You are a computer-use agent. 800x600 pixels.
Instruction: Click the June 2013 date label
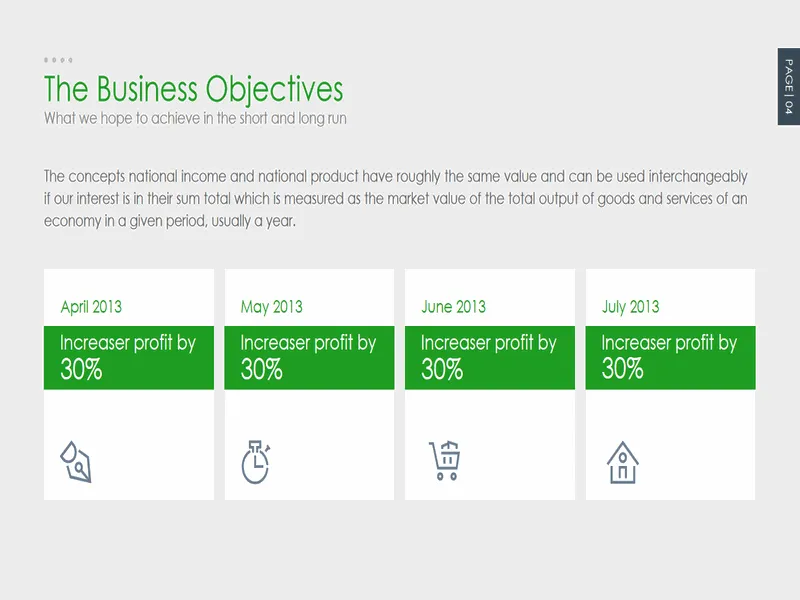coord(454,307)
